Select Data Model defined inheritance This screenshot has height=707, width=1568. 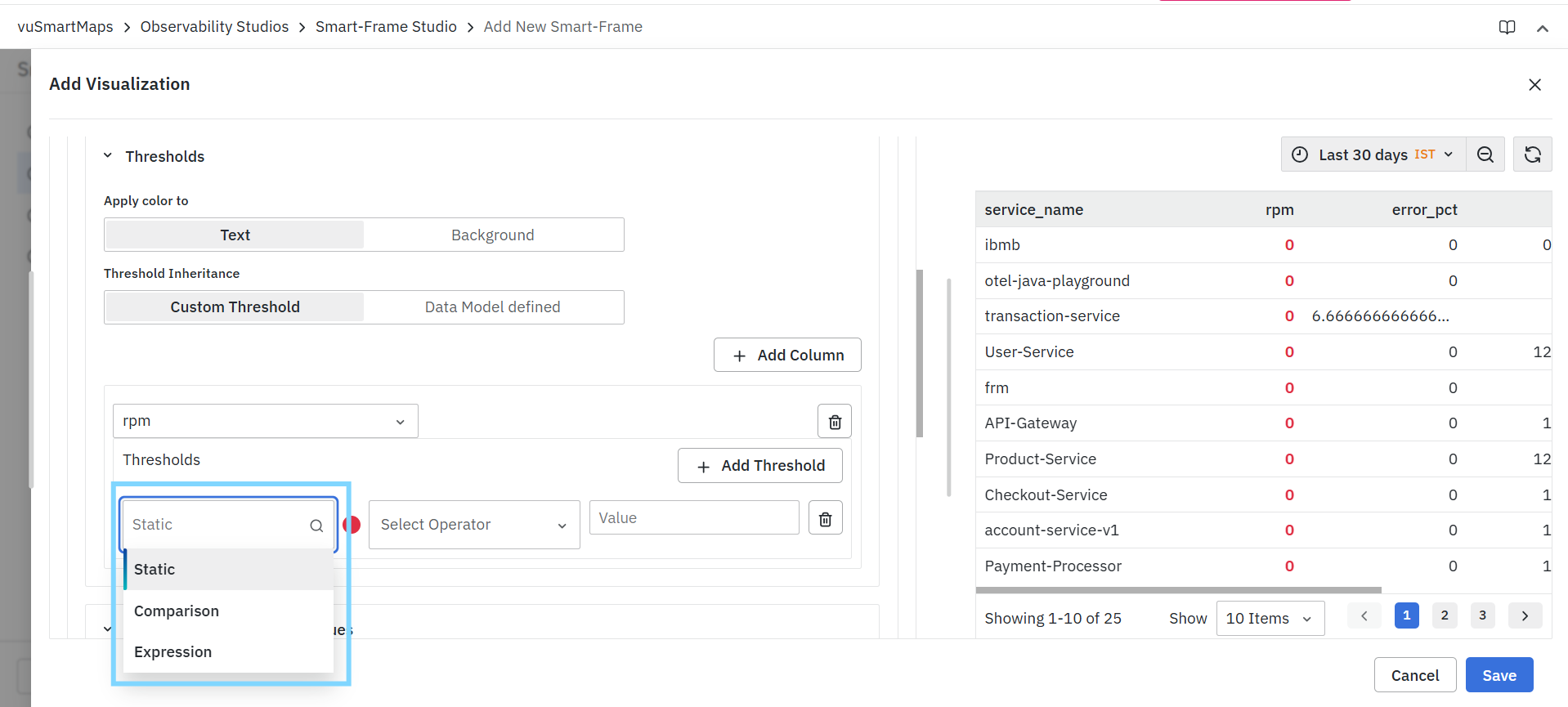pyautogui.click(x=493, y=307)
